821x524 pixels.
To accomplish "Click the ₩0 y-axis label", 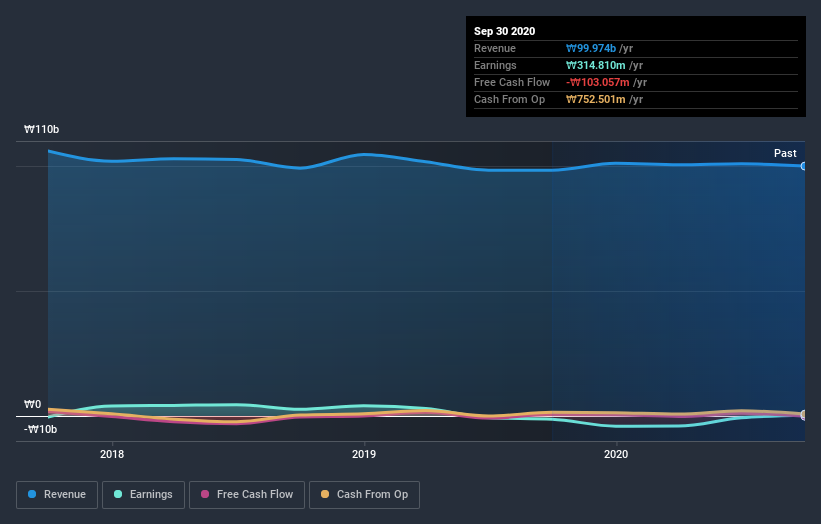I will point(32,404).
